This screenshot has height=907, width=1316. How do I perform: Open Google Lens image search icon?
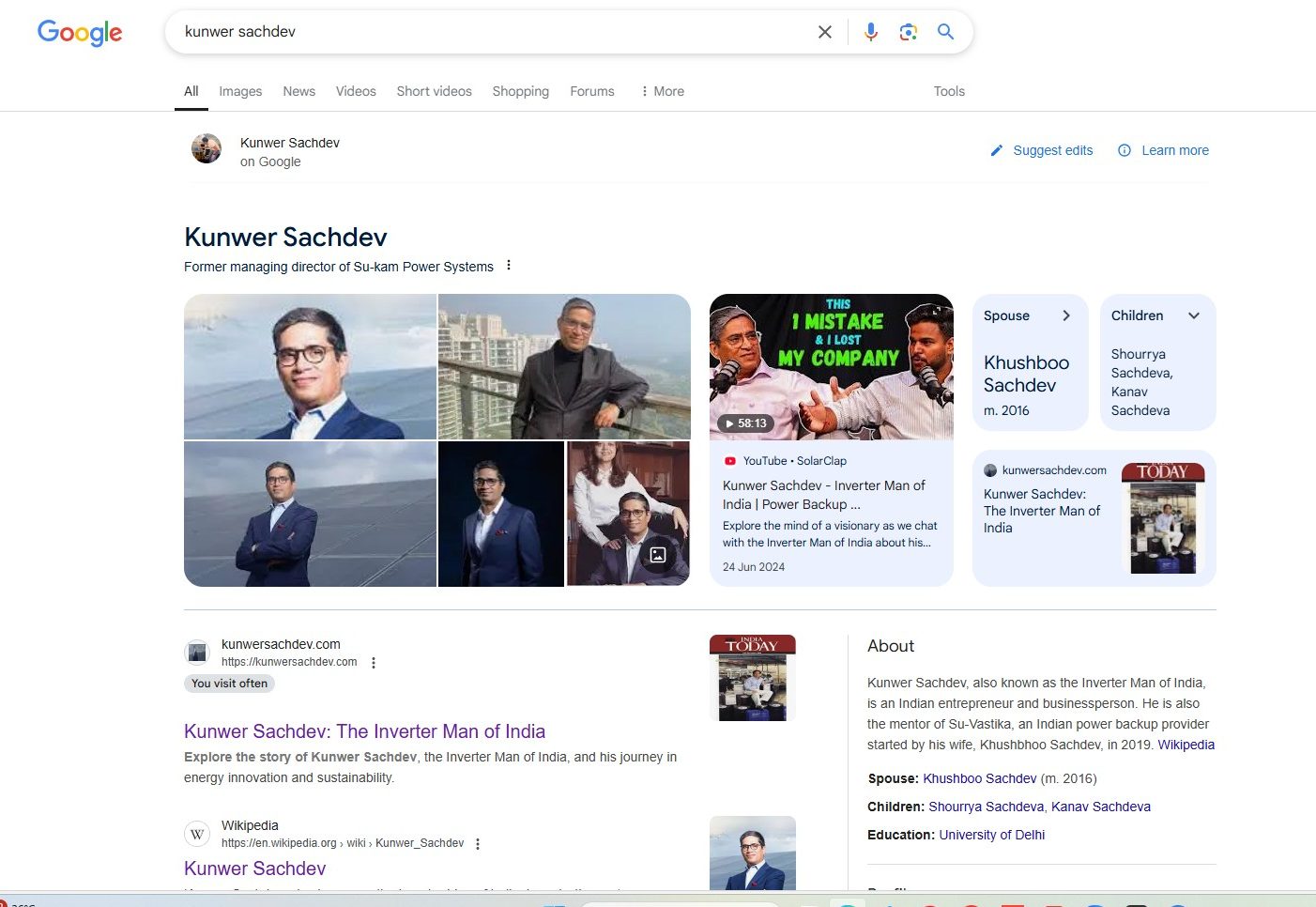coord(908,32)
